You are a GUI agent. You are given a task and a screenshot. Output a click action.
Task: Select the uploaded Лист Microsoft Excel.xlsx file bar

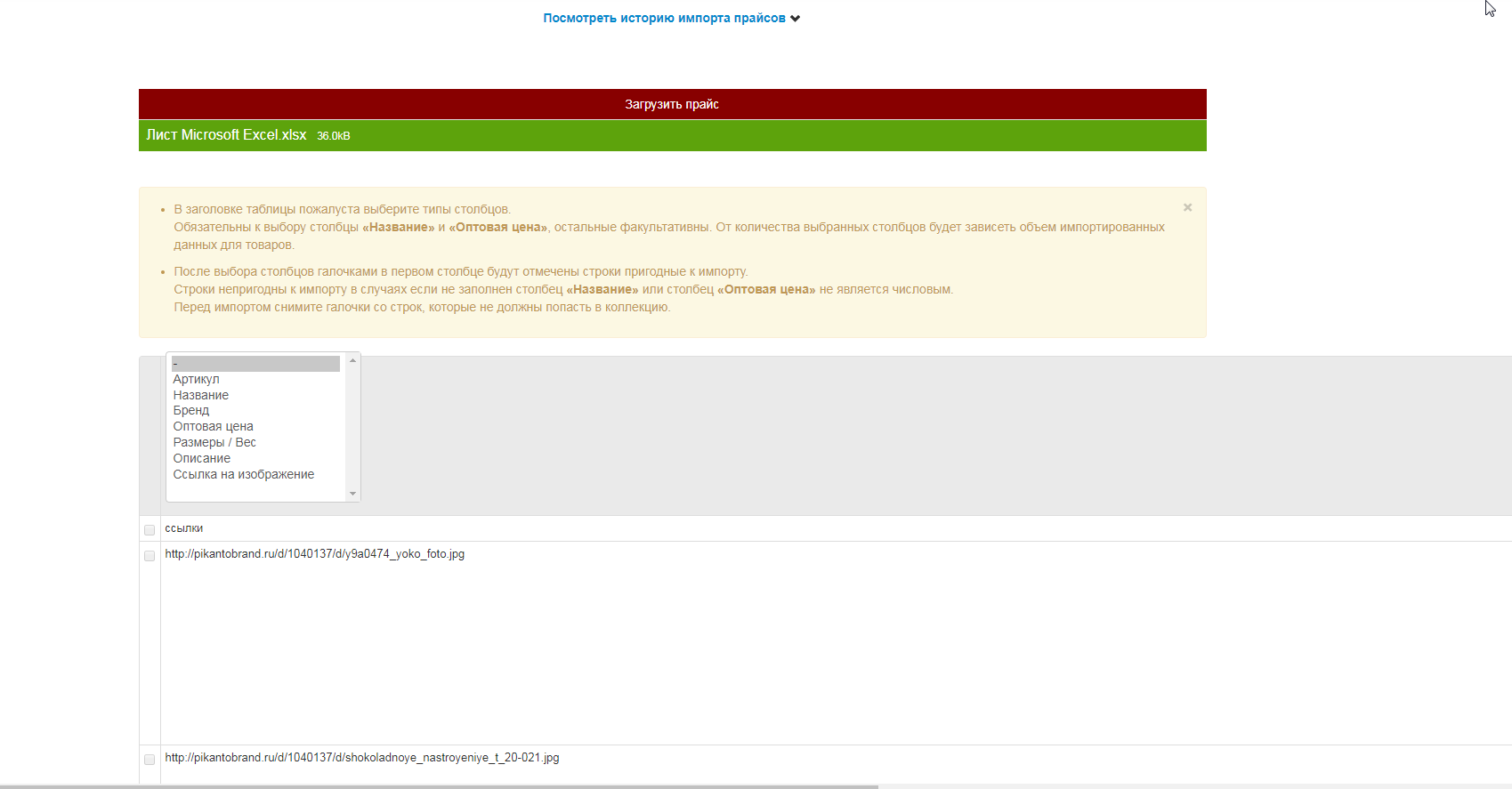pos(672,135)
